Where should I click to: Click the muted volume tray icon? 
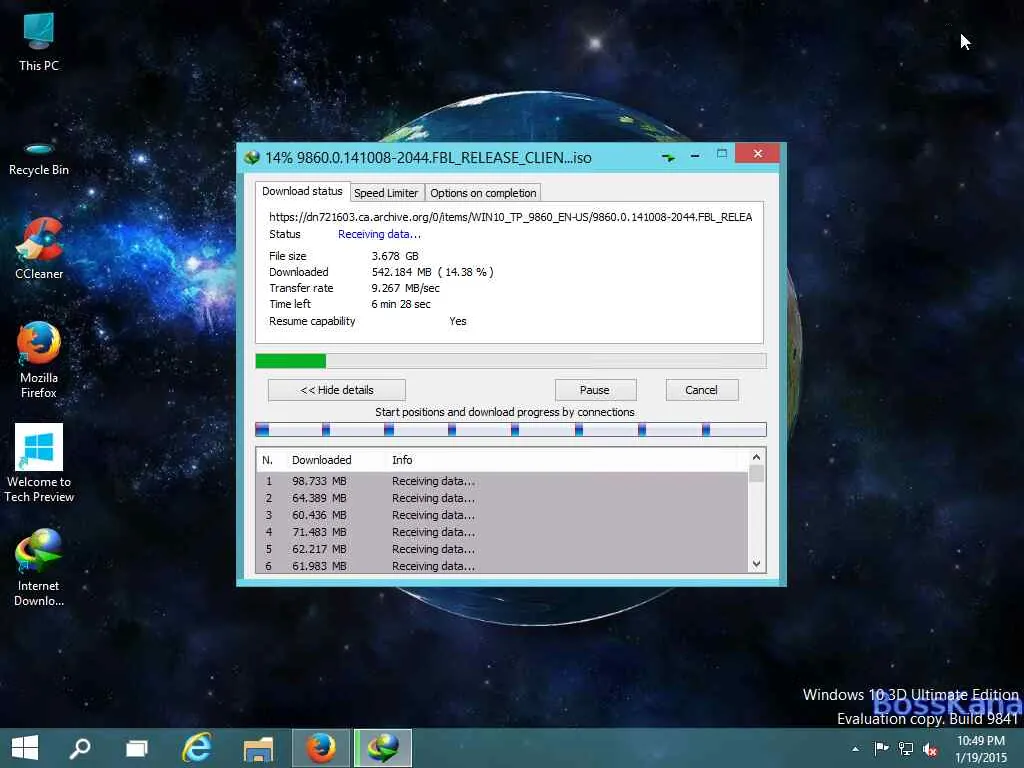tap(930, 749)
